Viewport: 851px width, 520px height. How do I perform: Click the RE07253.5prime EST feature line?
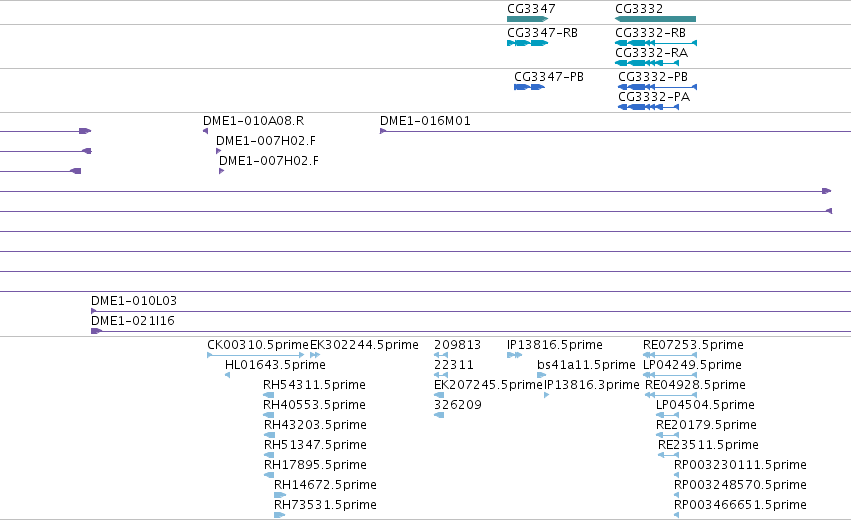click(670, 355)
